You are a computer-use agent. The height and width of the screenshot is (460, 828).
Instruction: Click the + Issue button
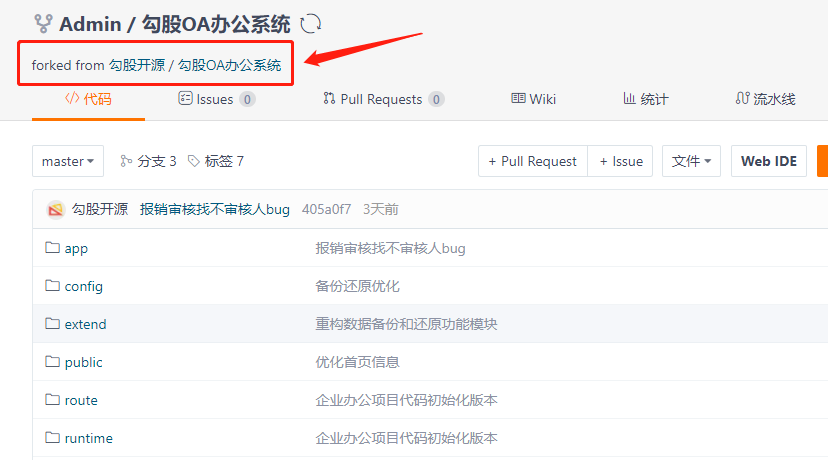(x=620, y=161)
